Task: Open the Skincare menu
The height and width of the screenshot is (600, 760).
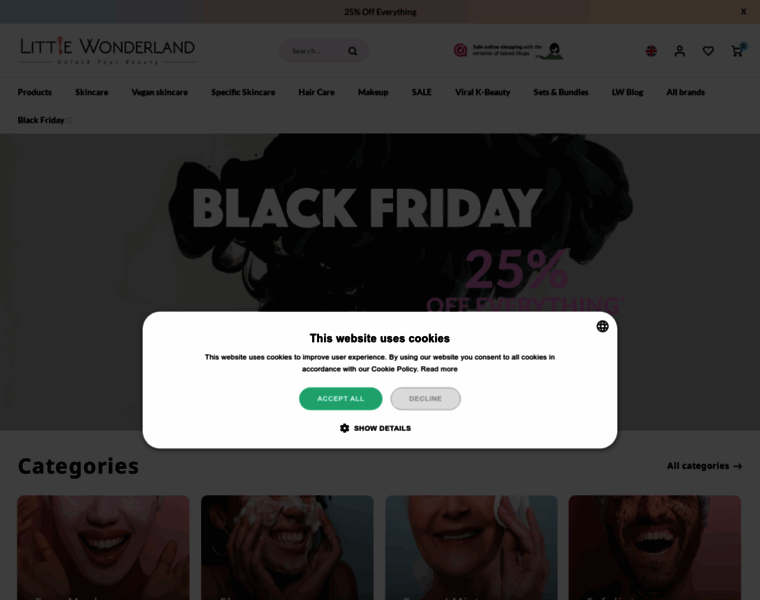Action: coord(92,92)
